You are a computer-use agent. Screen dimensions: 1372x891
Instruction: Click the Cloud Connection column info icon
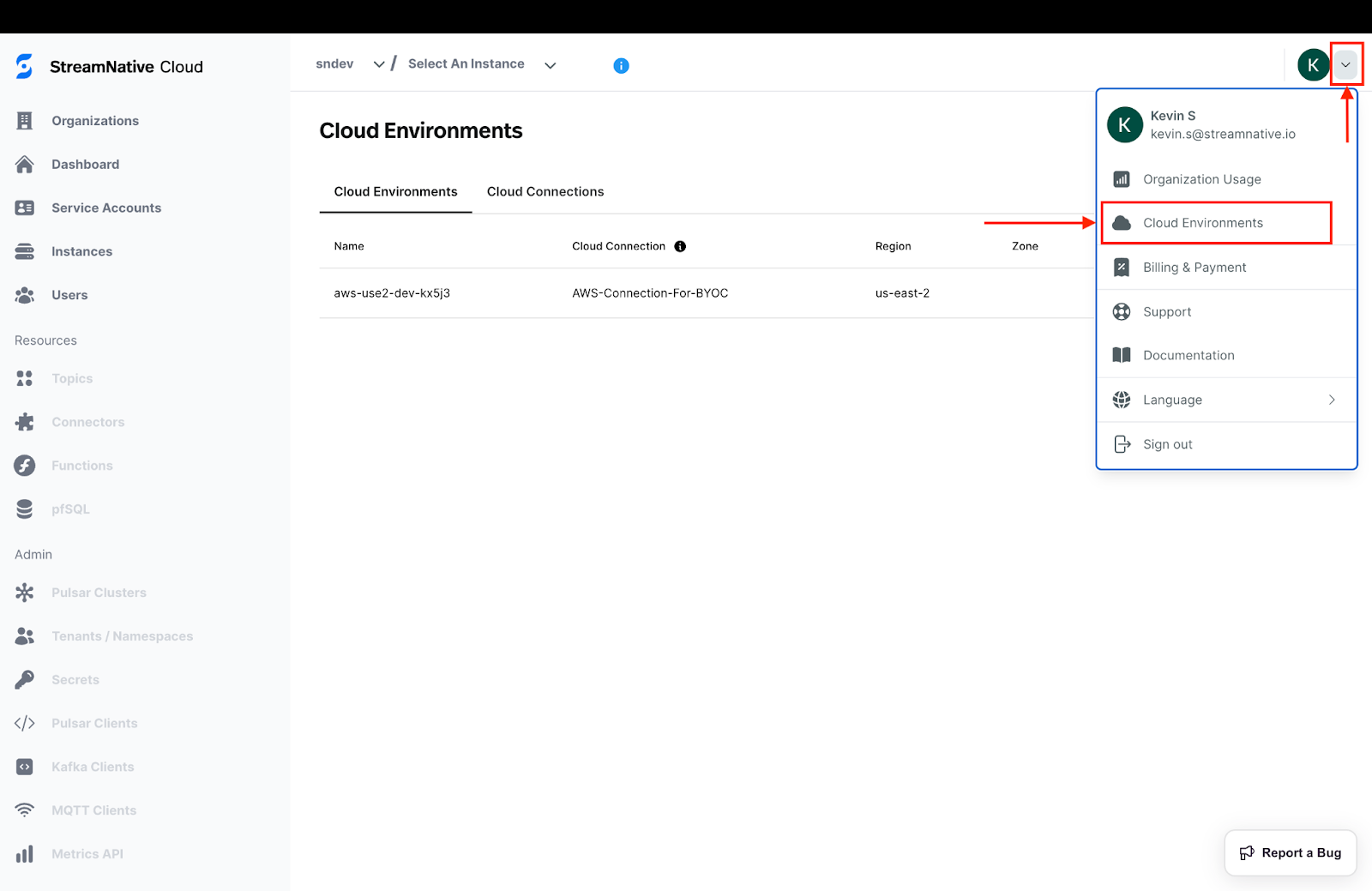(680, 246)
